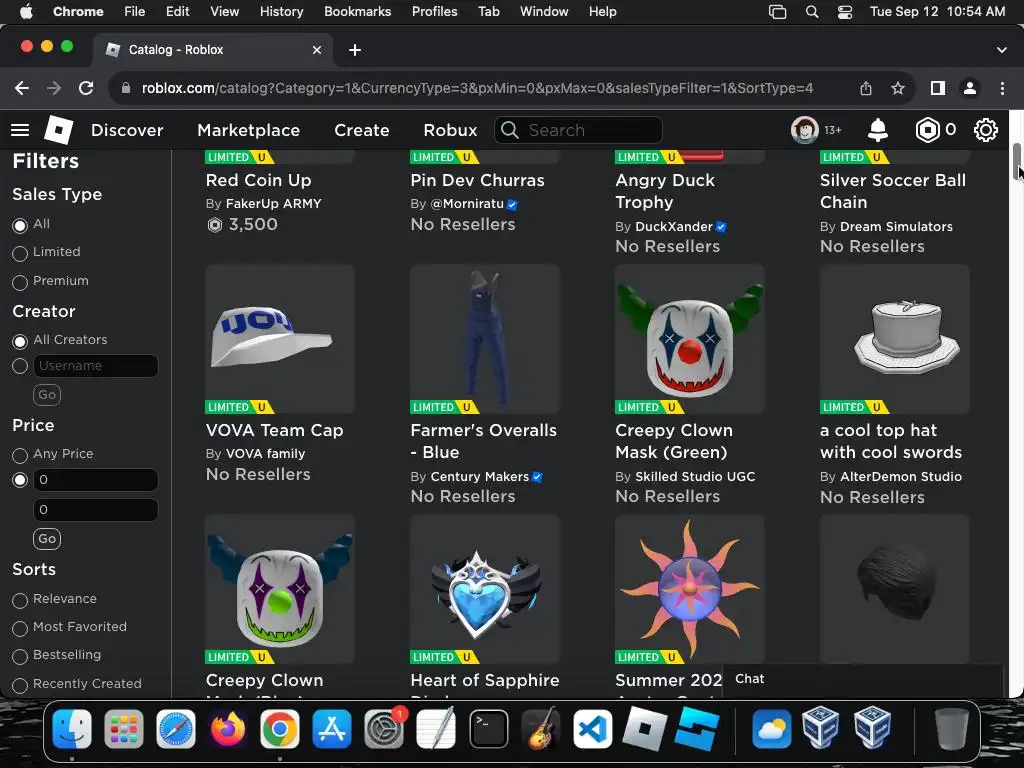Viewport: 1024px width, 768px height.
Task: Open the VOVA Team Cap title
Action: [x=274, y=430]
